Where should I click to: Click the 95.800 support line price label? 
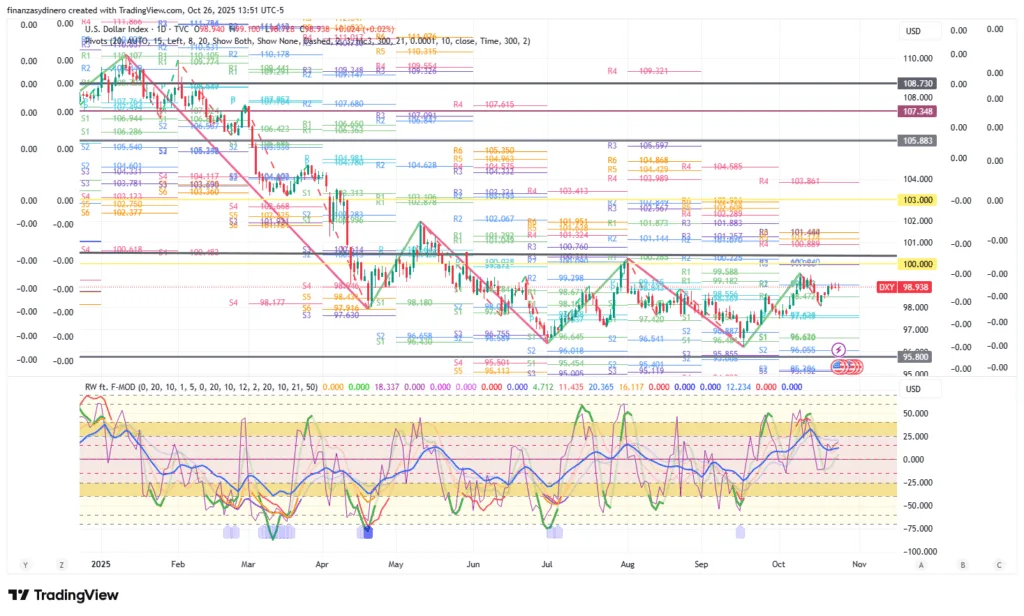[915, 356]
